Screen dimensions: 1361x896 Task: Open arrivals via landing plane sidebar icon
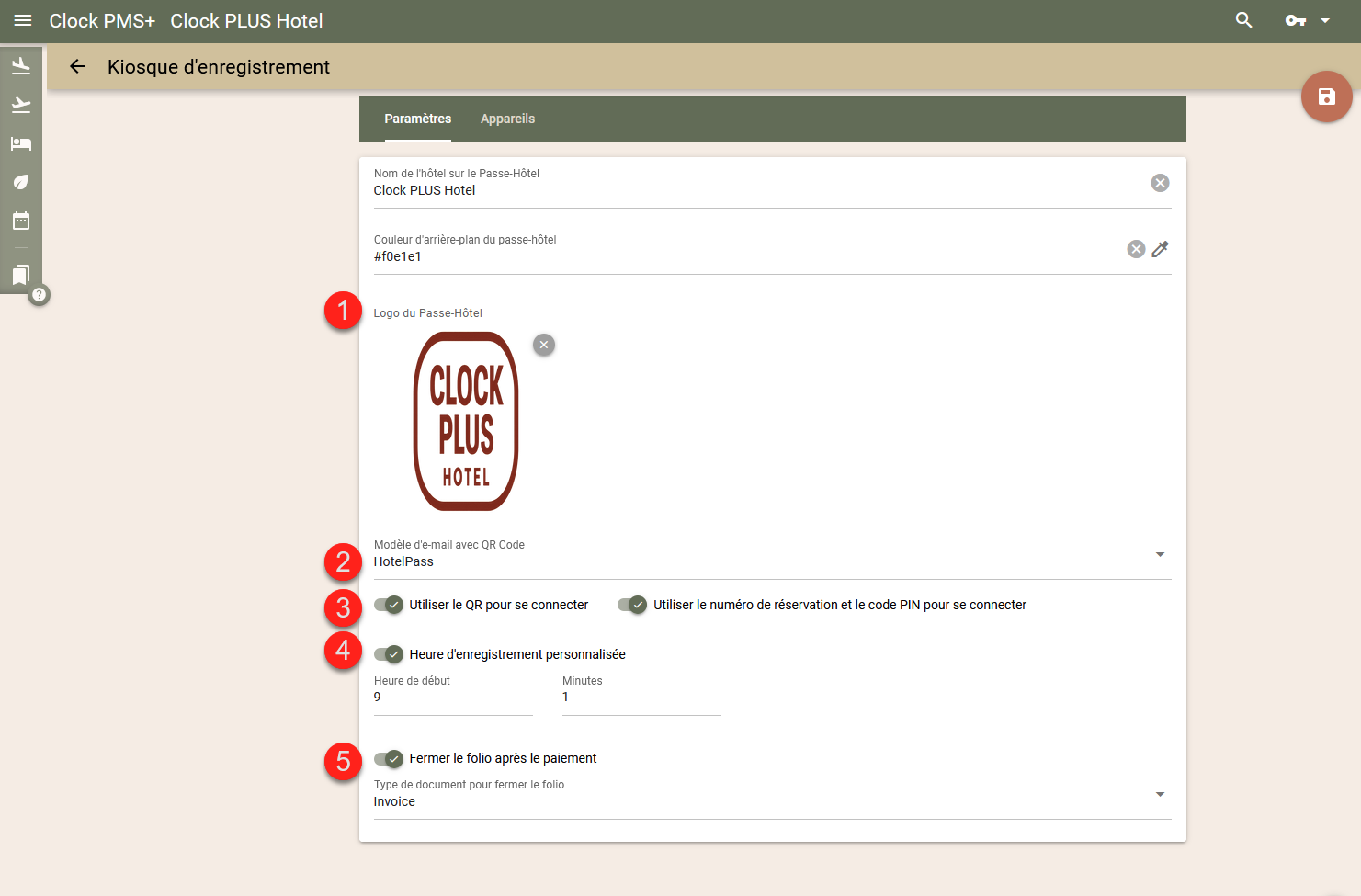point(21,65)
